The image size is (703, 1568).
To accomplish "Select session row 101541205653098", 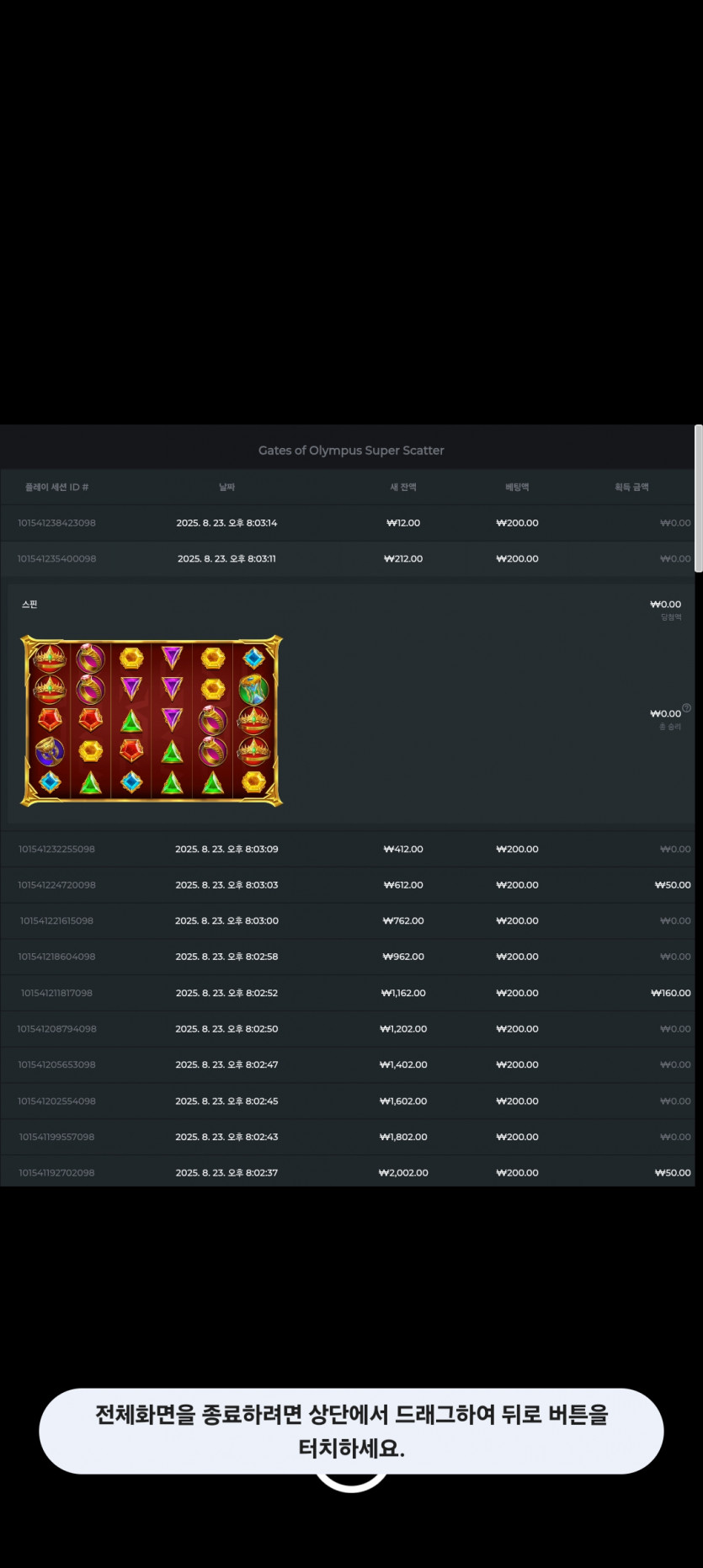I will 347,1065.
